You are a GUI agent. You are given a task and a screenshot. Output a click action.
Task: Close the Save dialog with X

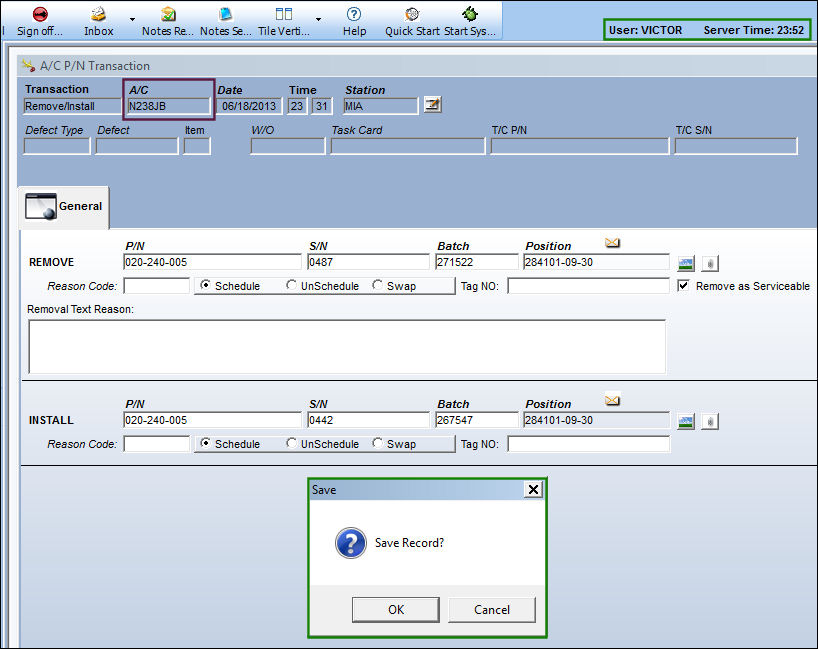pos(533,489)
